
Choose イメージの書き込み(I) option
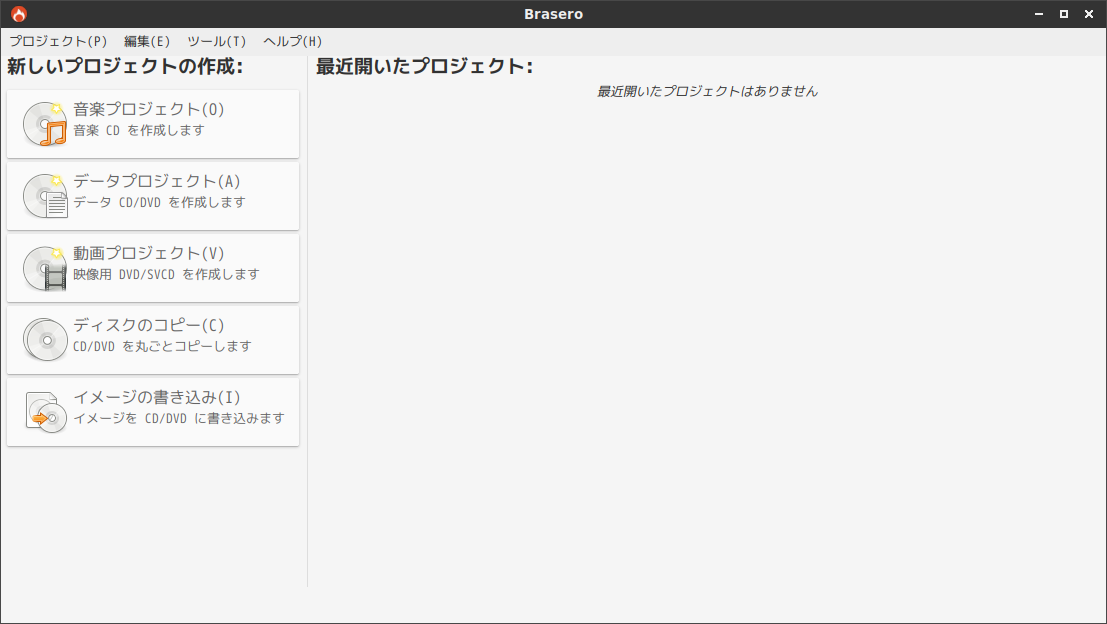point(153,412)
